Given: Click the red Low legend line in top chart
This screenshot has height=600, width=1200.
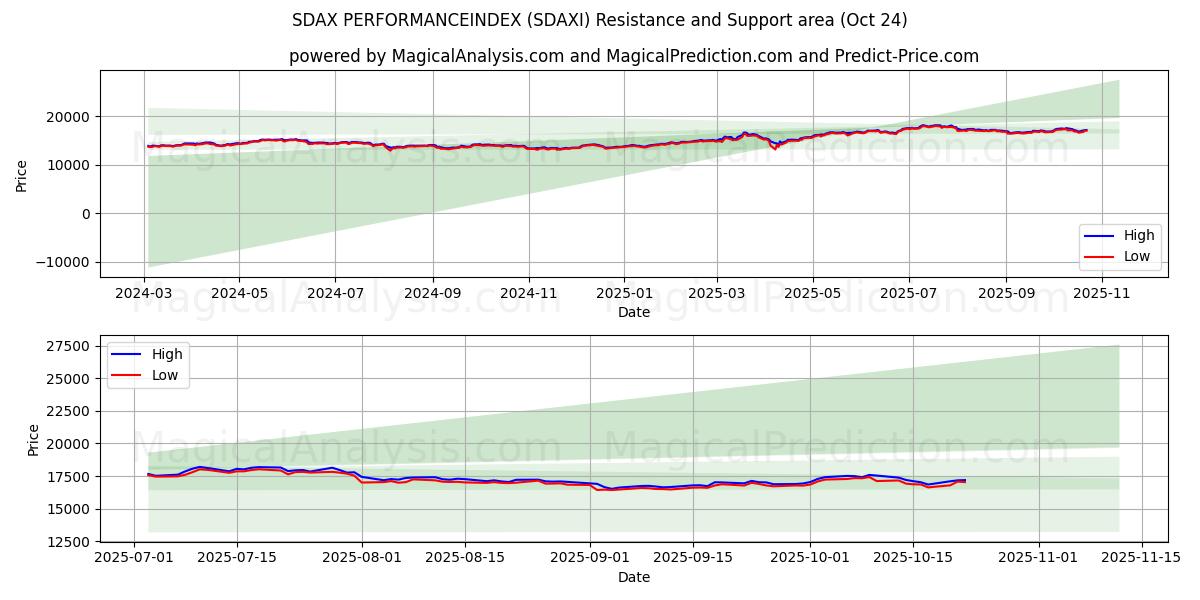Looking at the screenshot, I should [x=1100, y=257].
